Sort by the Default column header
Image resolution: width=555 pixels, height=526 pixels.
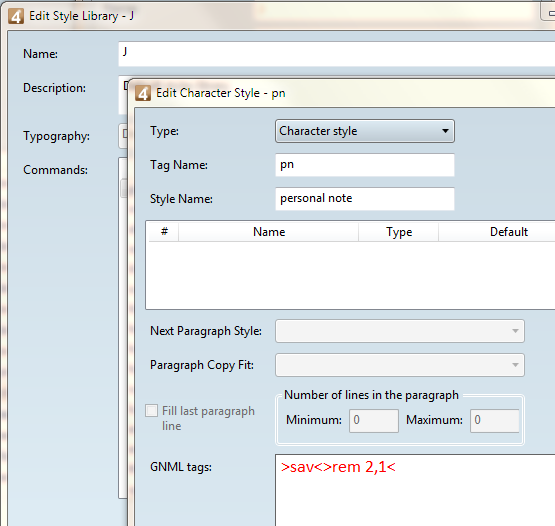coord(508,232)
